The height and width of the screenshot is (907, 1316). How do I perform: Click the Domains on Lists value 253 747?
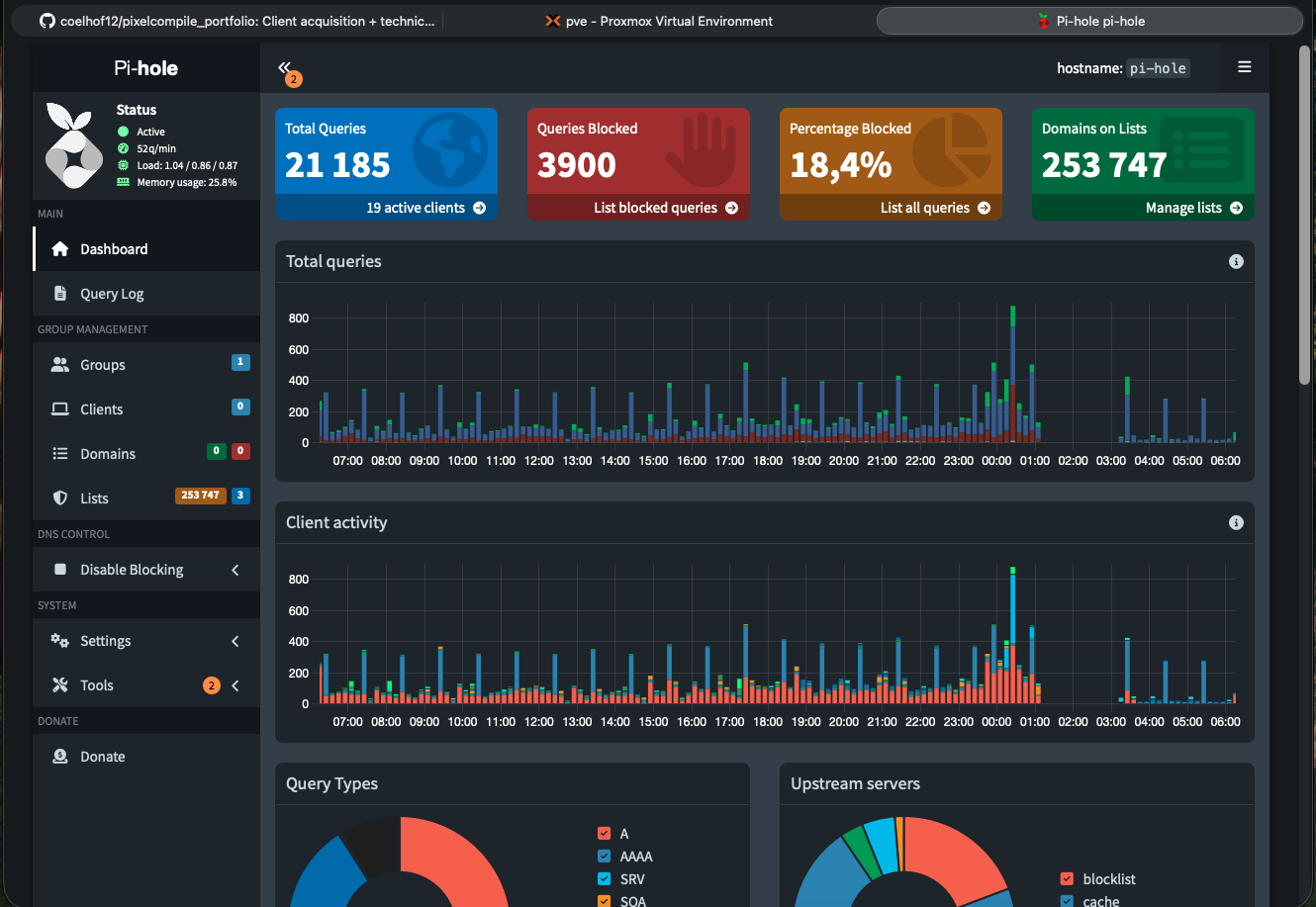(1104, 164)
